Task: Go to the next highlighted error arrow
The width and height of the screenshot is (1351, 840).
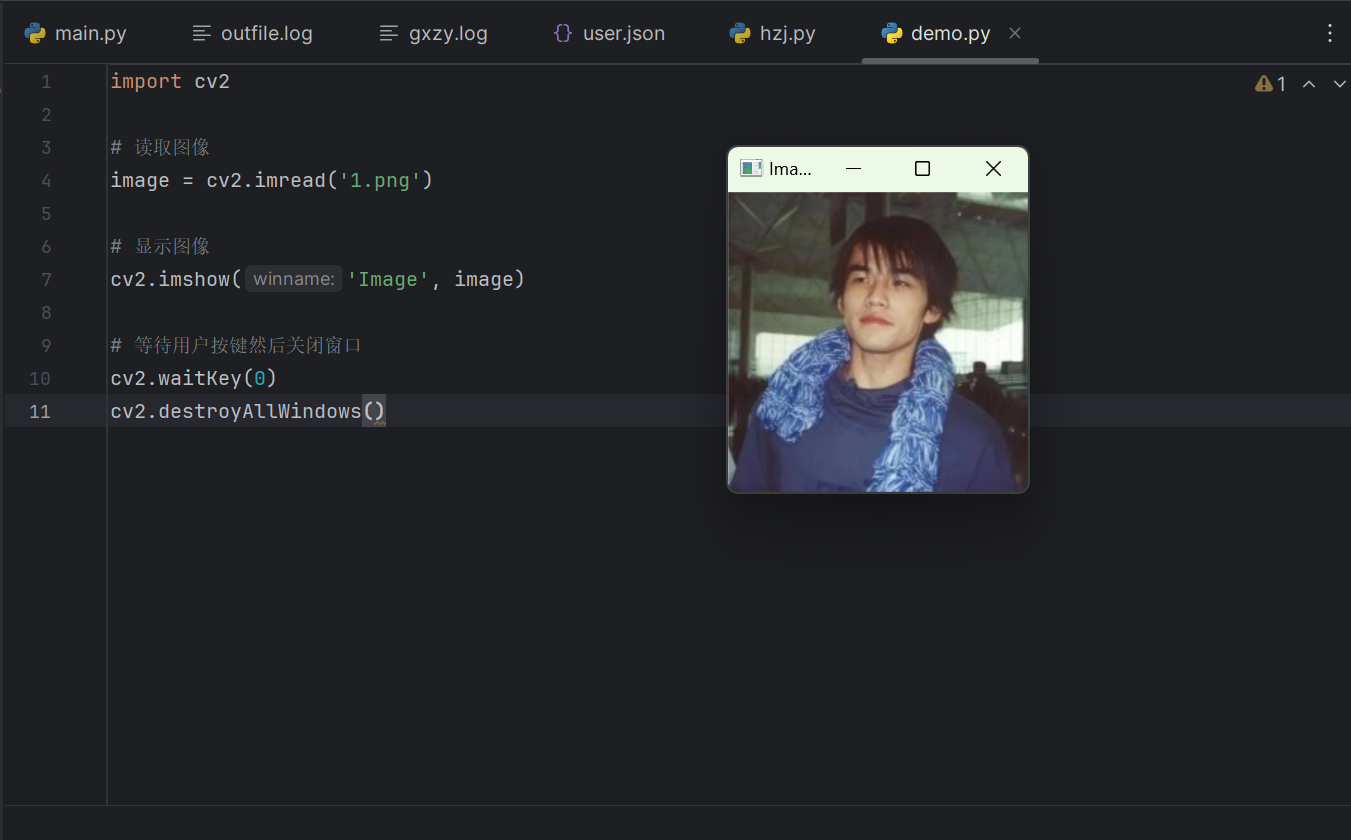Action: pos(1340,84)
